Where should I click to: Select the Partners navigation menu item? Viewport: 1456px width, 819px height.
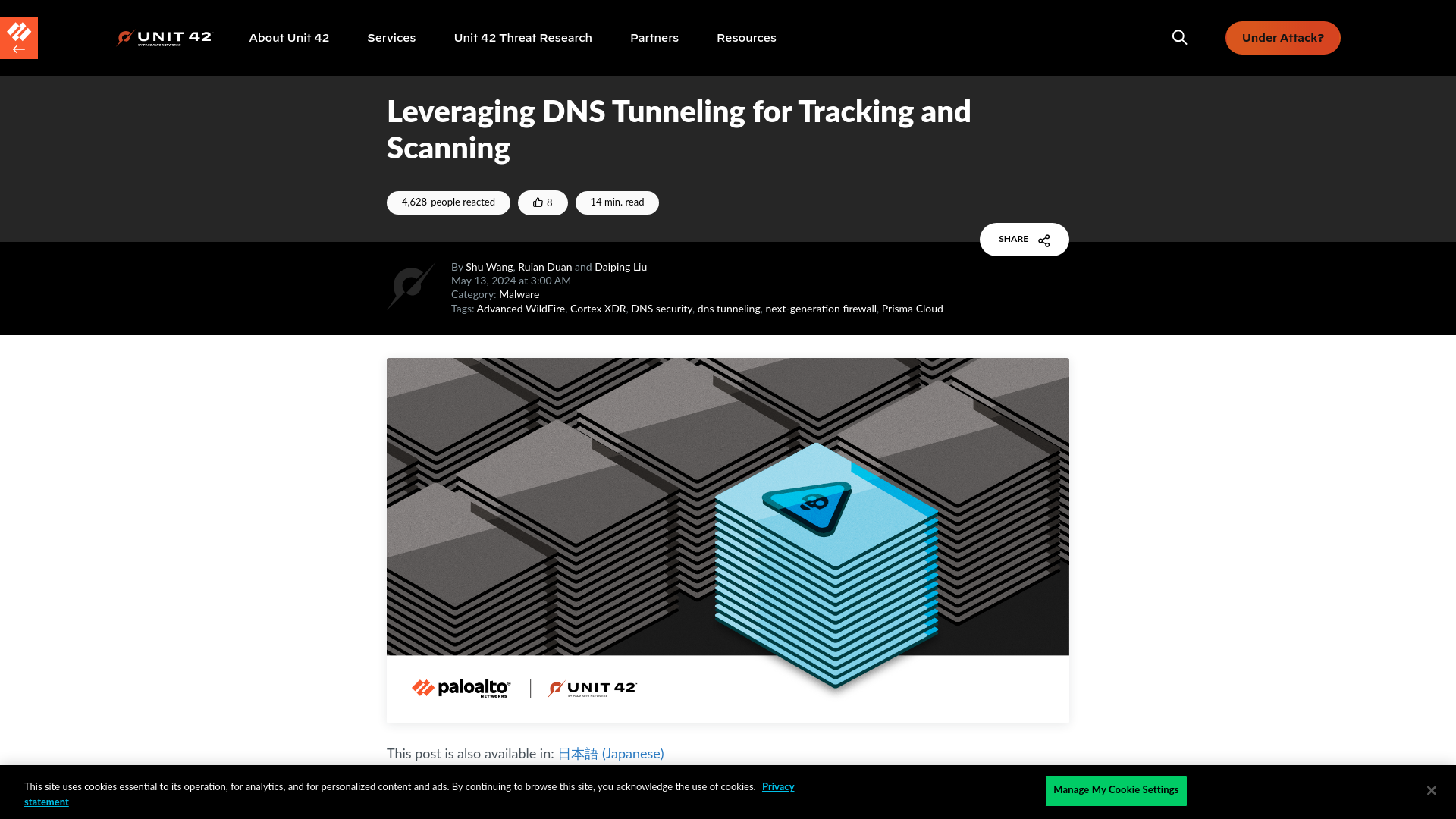(x=654, y=37)
